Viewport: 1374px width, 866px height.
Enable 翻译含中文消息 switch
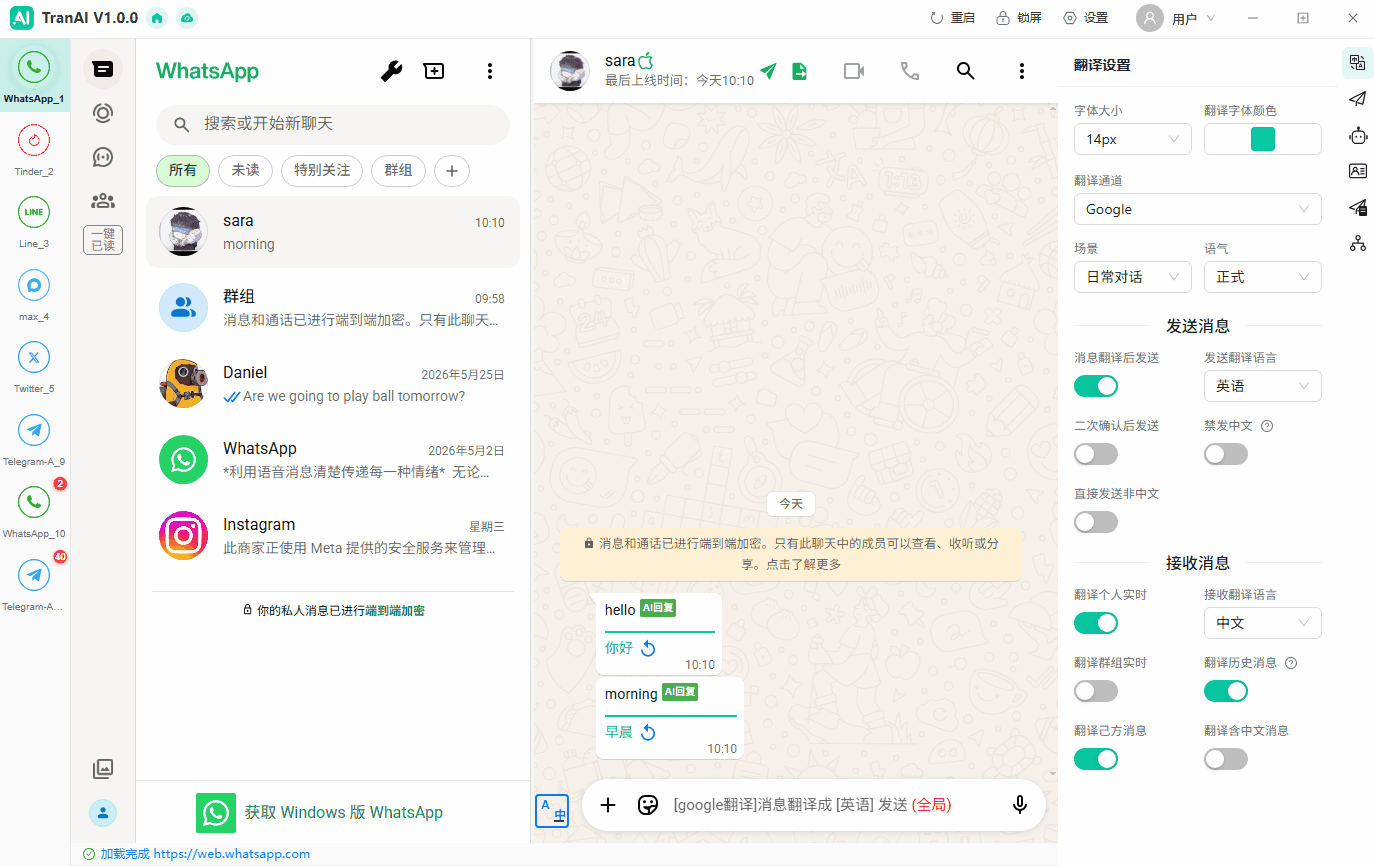[x=1226, y=759]
